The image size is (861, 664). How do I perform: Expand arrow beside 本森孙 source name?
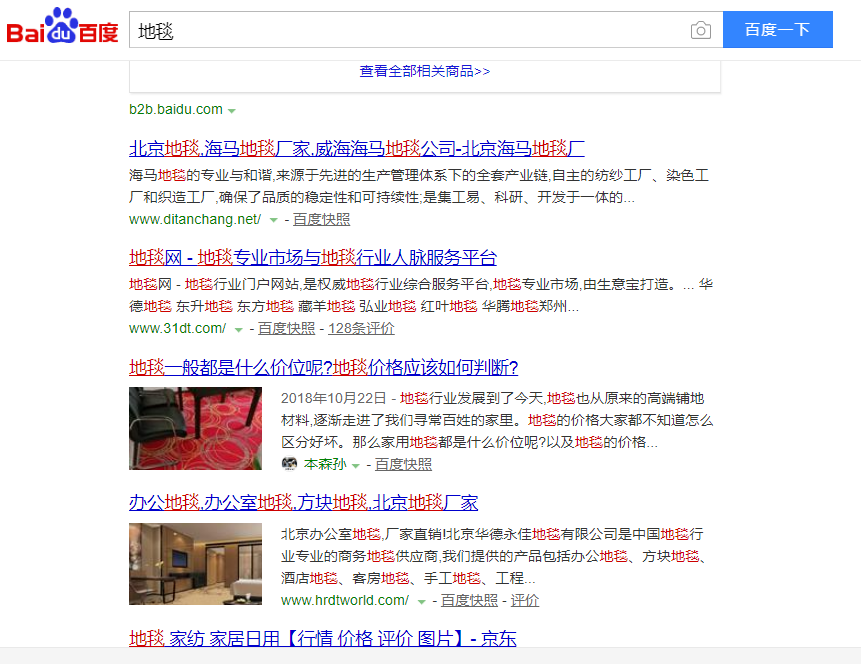pyautogui.click(x=355, y=465)
